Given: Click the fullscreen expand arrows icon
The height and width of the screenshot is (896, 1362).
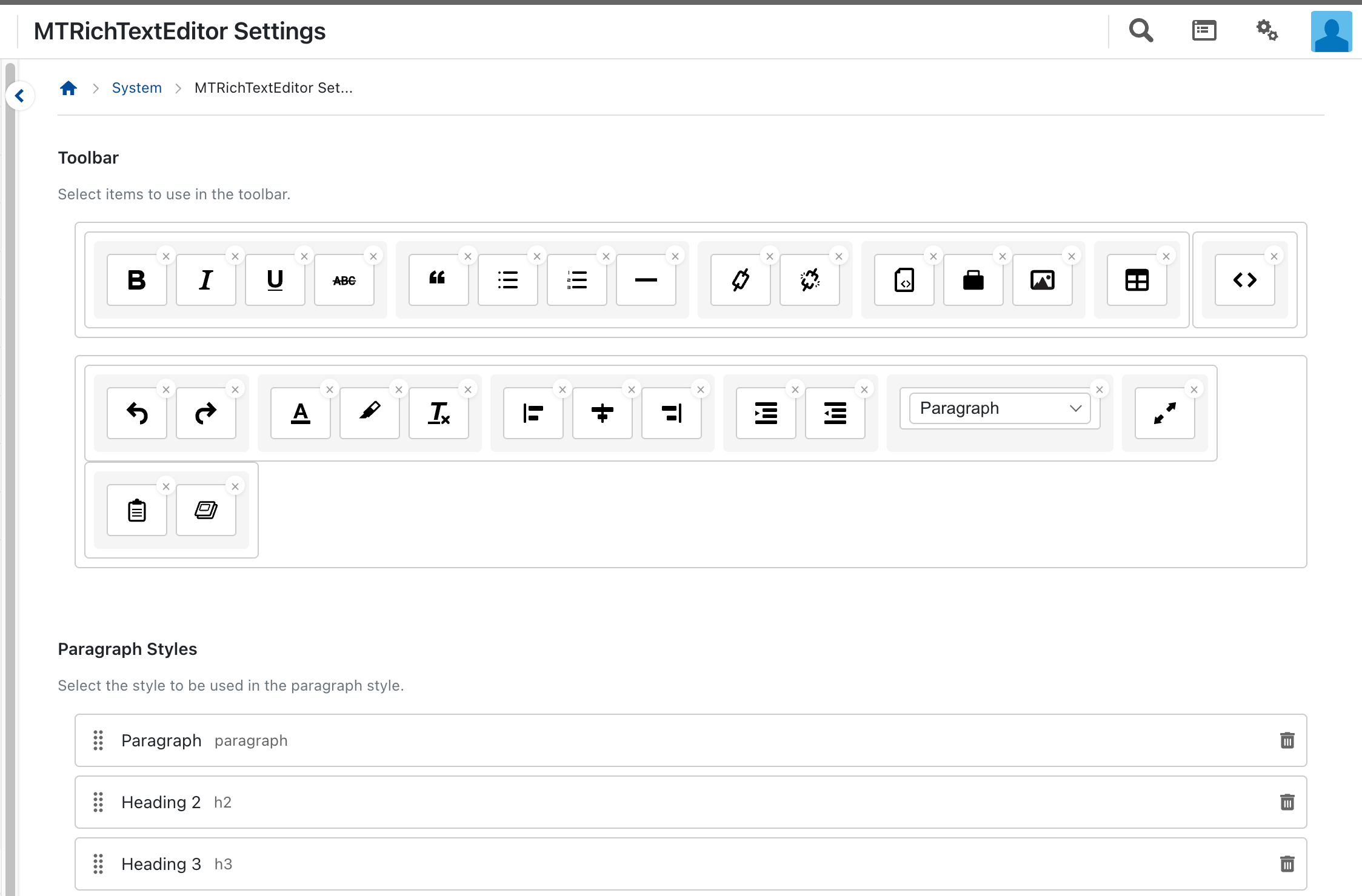Looking at the screenshot, I should pos(1164,413).
